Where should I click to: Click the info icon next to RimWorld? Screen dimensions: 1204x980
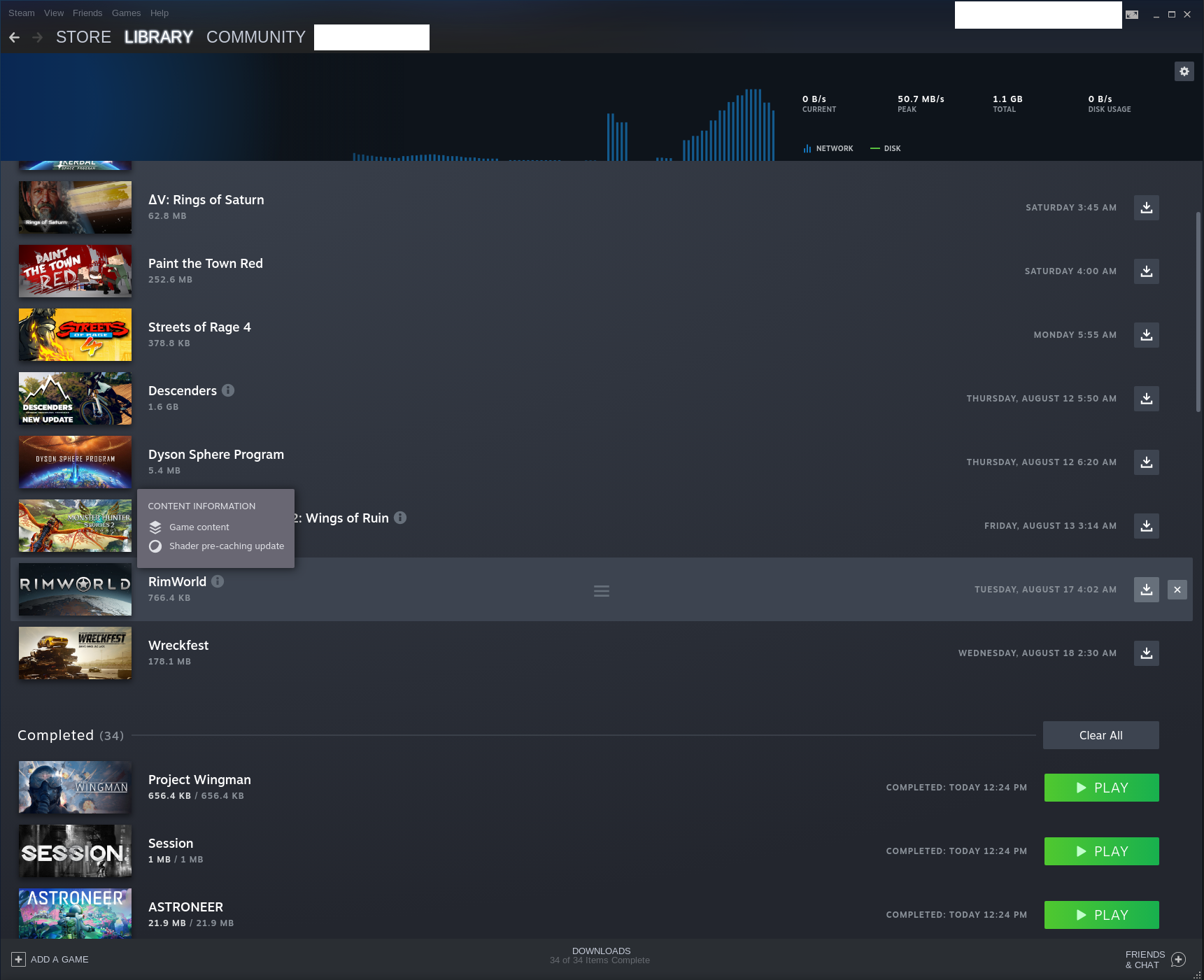tap(218, 581)
